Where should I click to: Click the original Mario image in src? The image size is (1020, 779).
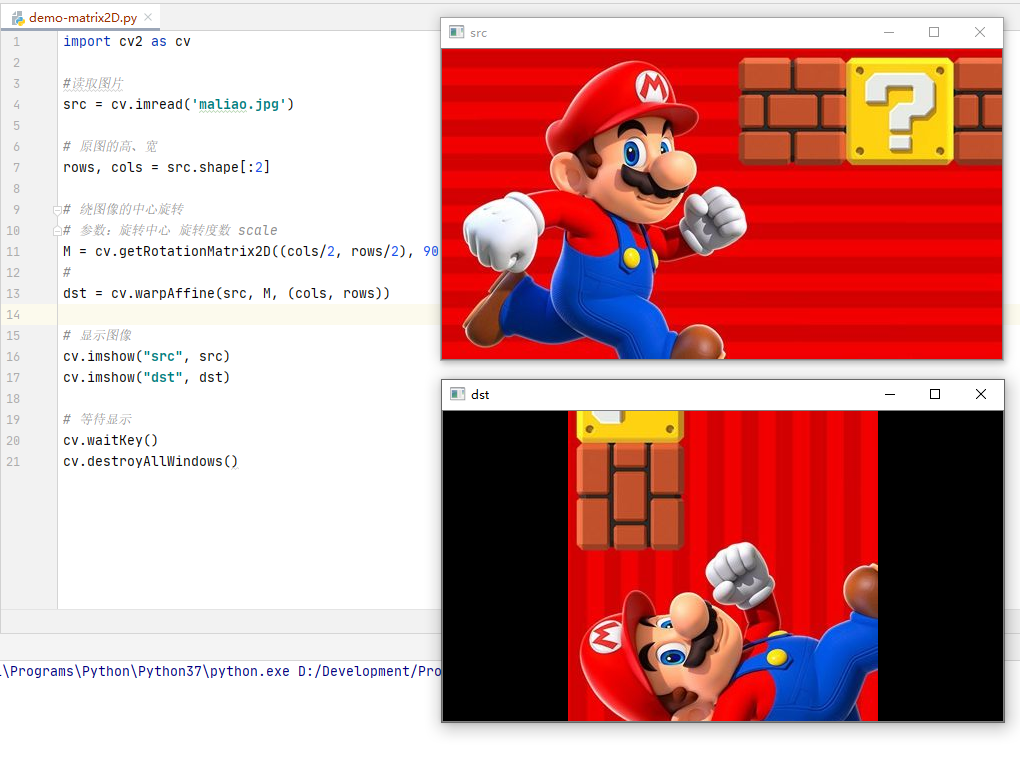pyautogui.click(x=722, y=204)
